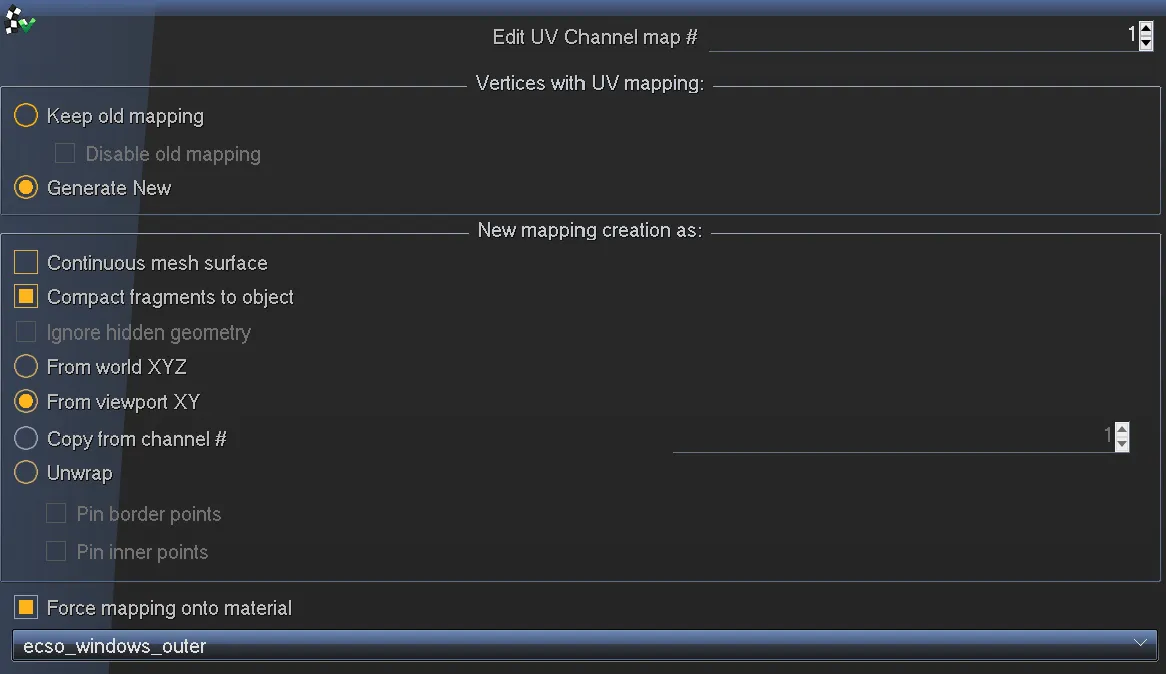Viewport: 1166px width, 674px height.
Task: Toggle Pin border points checkbox
Action: click(57, 514)
